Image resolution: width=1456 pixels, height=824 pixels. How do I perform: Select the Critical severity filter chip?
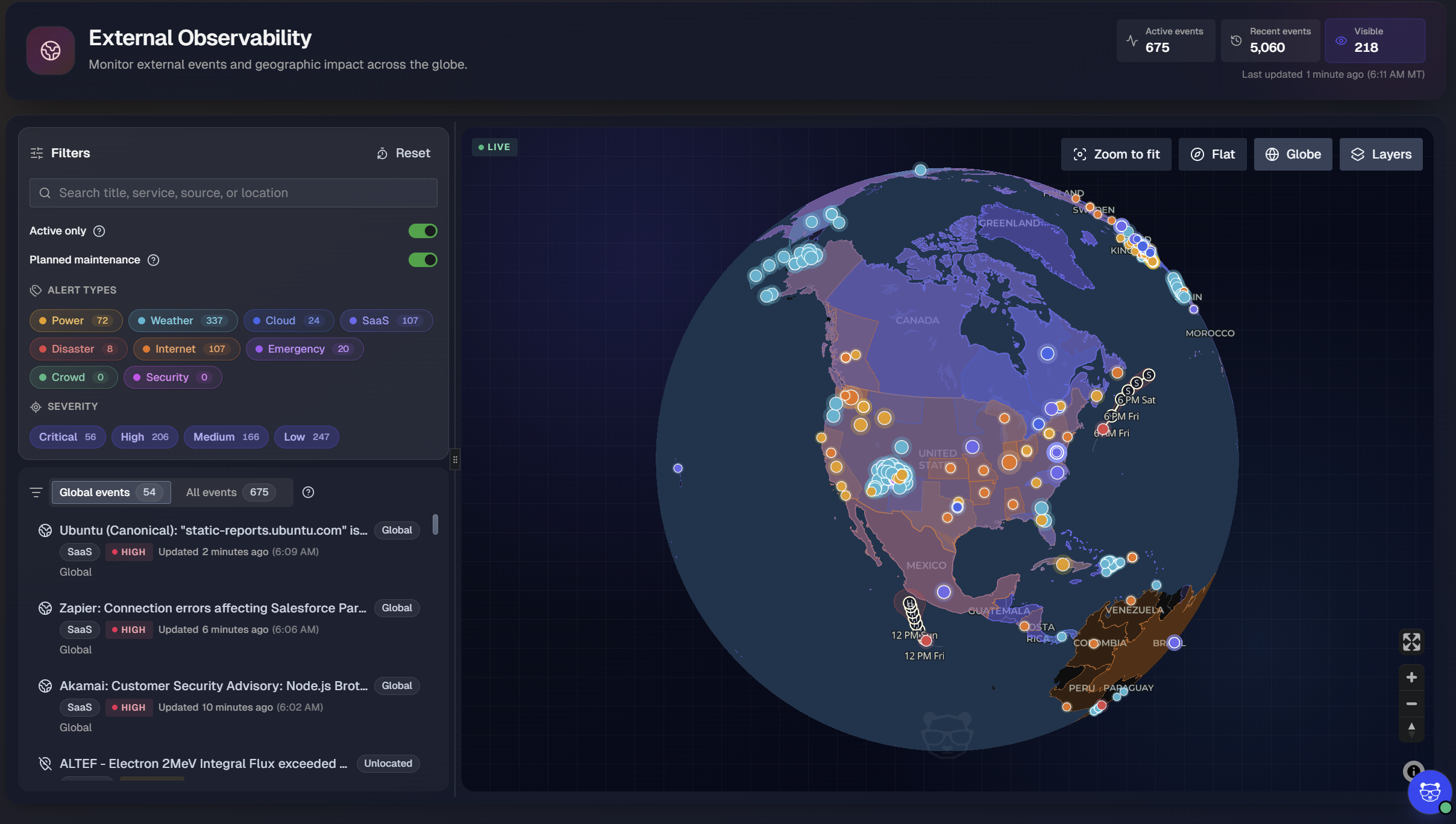pyautogui.click(x=67, y=437)
